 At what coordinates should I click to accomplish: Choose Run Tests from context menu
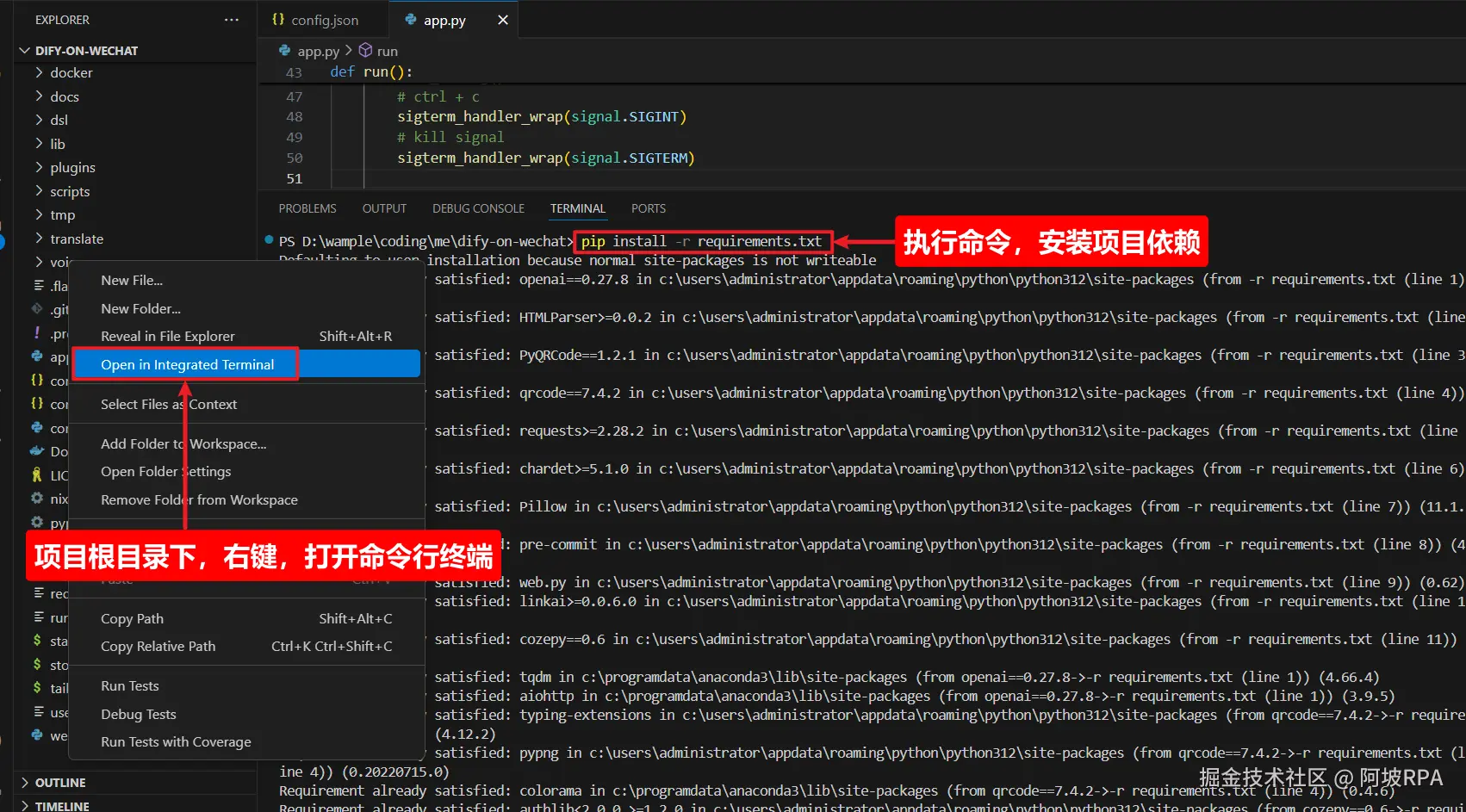point(246,685)
